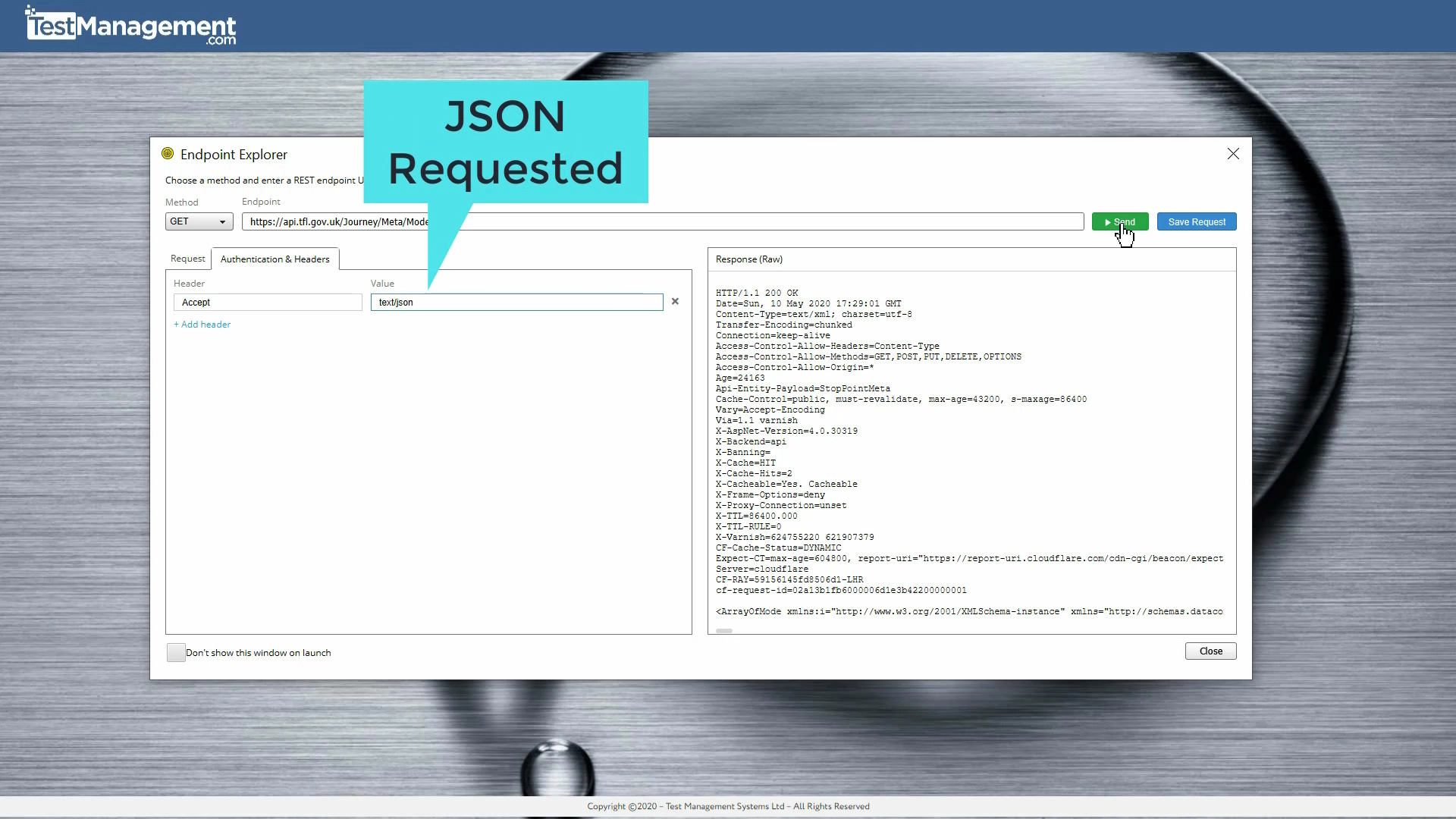Click the Send play arrow icon
1456x819 pixels.
coord(1108,221)
